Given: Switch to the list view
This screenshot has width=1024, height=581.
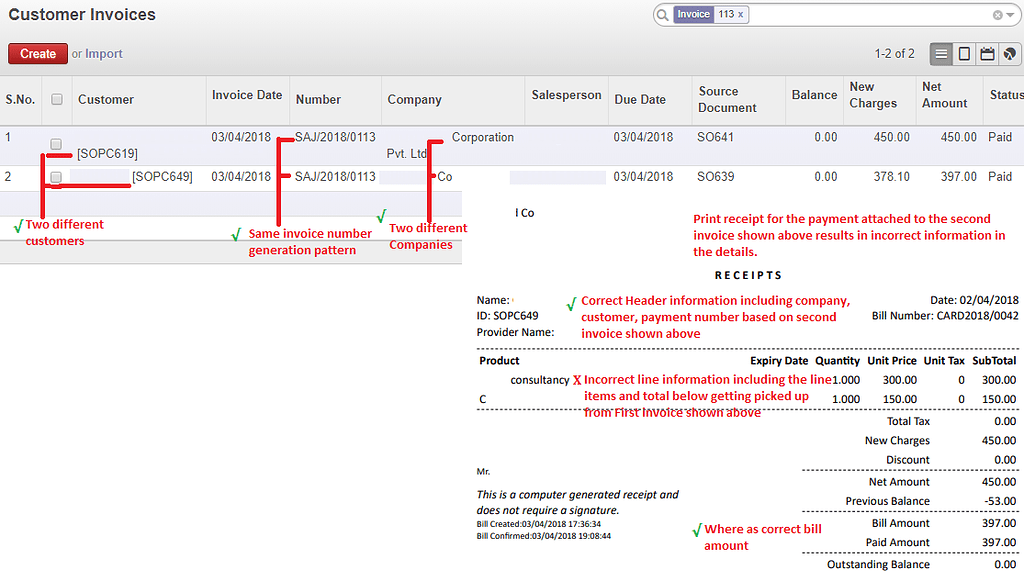Looking at the screenshot, I should (941, 54).
